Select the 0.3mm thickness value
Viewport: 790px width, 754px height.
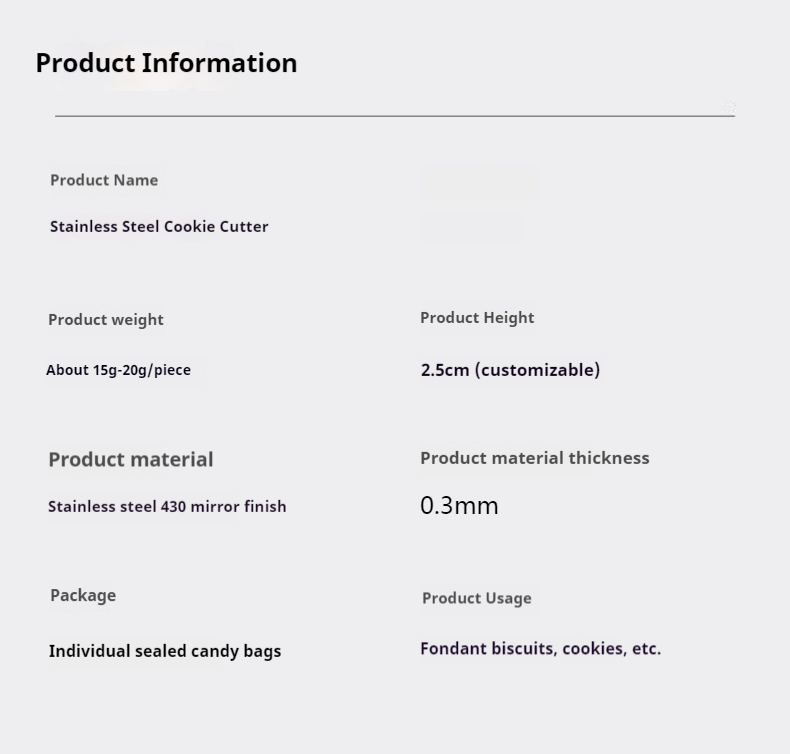point(459,505)
